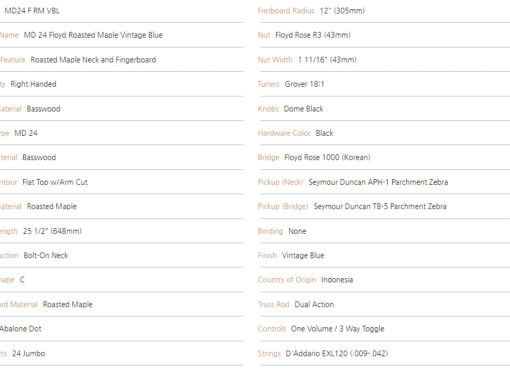Screen dimensions: 510x382
Task: Click Country of Origin Indonesia entry
Action: 305,280
